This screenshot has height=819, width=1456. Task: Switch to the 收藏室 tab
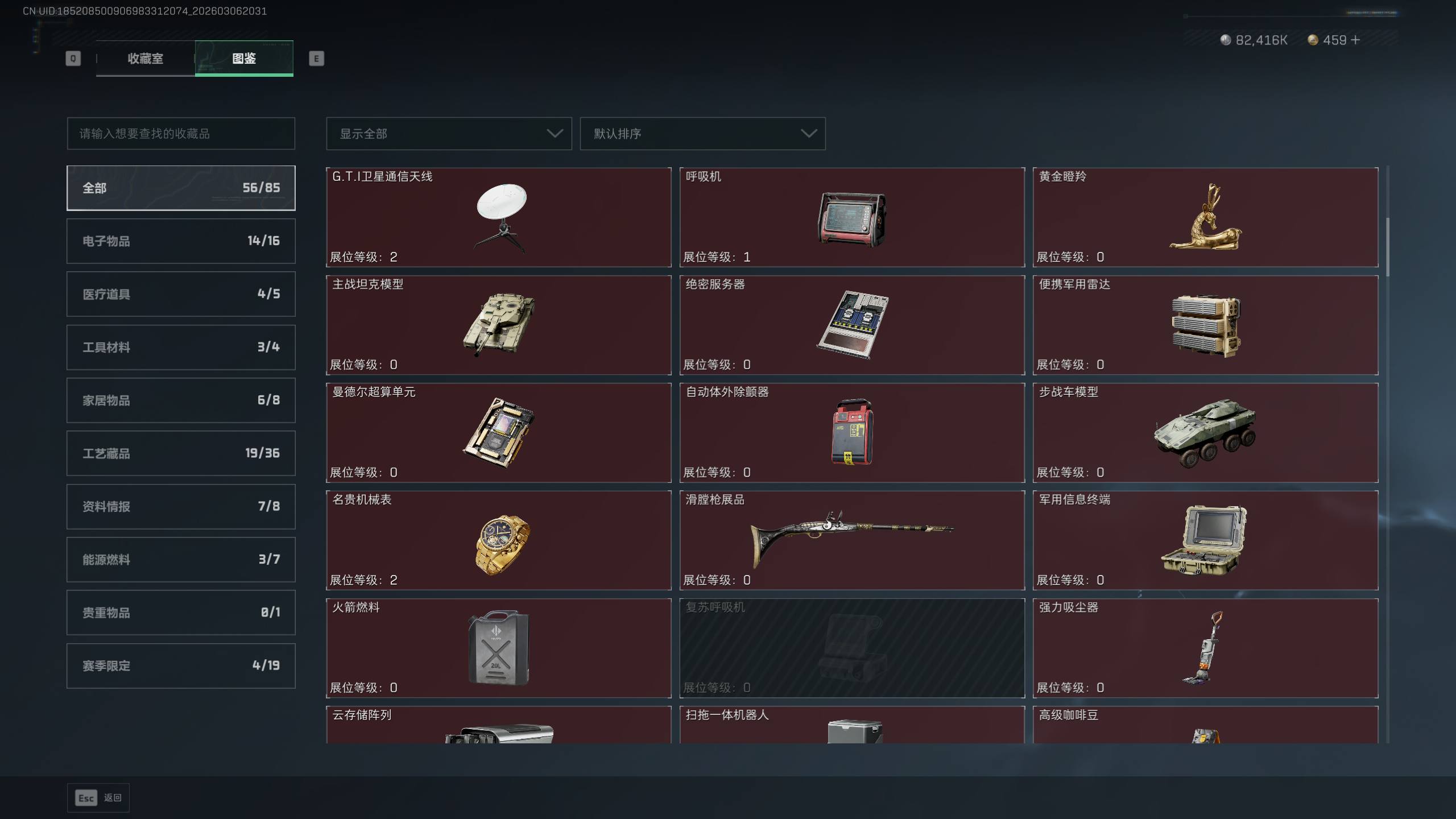click(146, 59)
